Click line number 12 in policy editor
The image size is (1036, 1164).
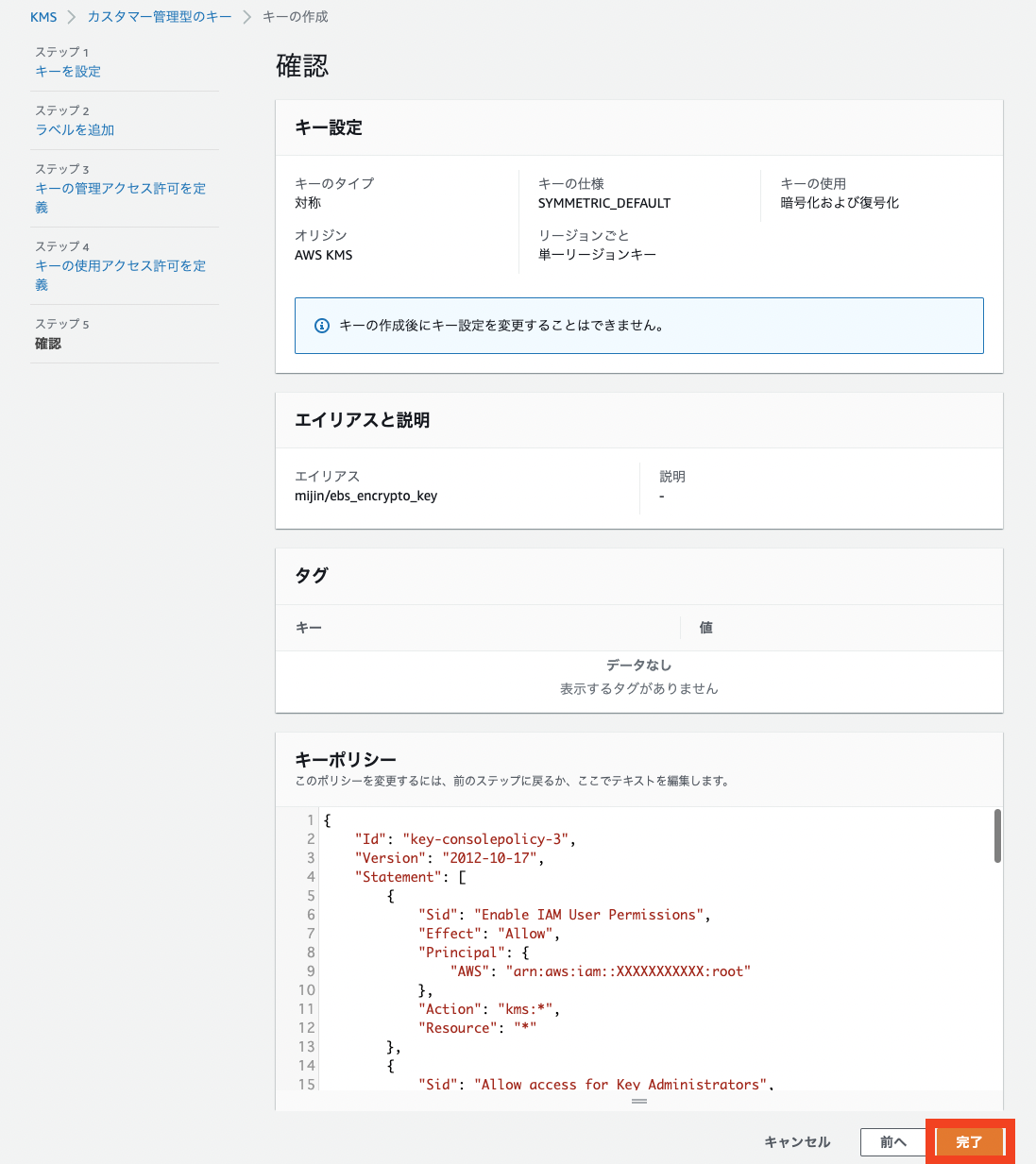coord(306,1028)
